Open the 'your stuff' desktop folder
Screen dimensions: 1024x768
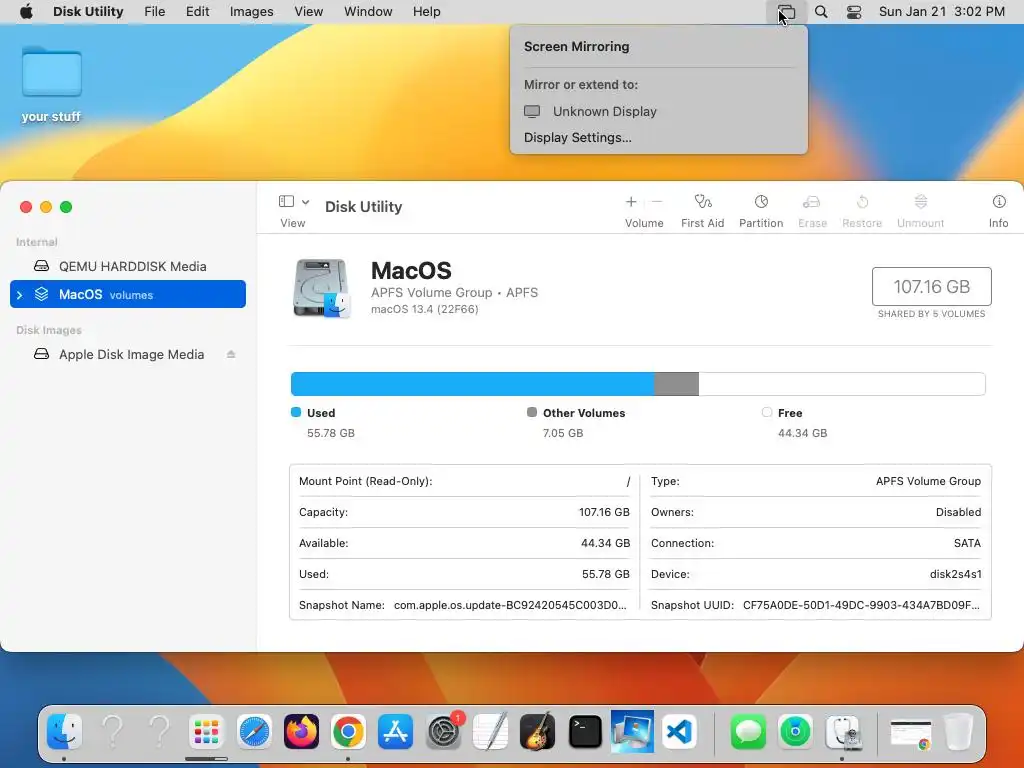pos(52,84)
